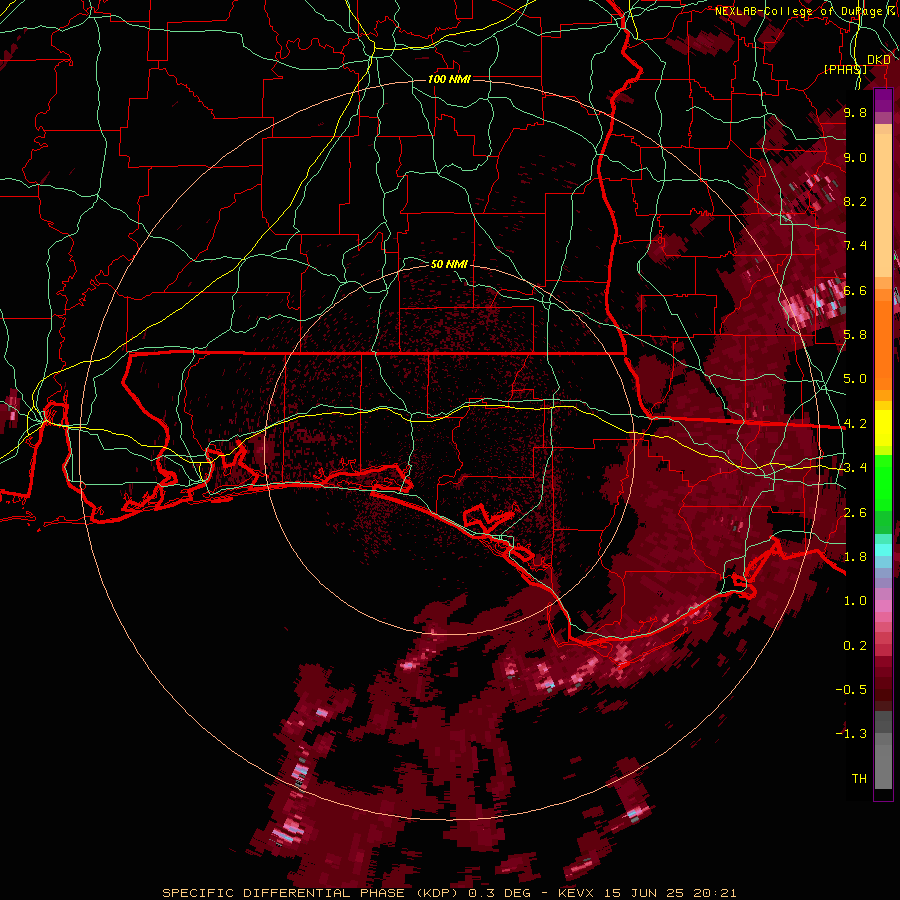The image size is (900, 900).
Task: Click the 100 NMI range ring label
Action: point(449,79)
